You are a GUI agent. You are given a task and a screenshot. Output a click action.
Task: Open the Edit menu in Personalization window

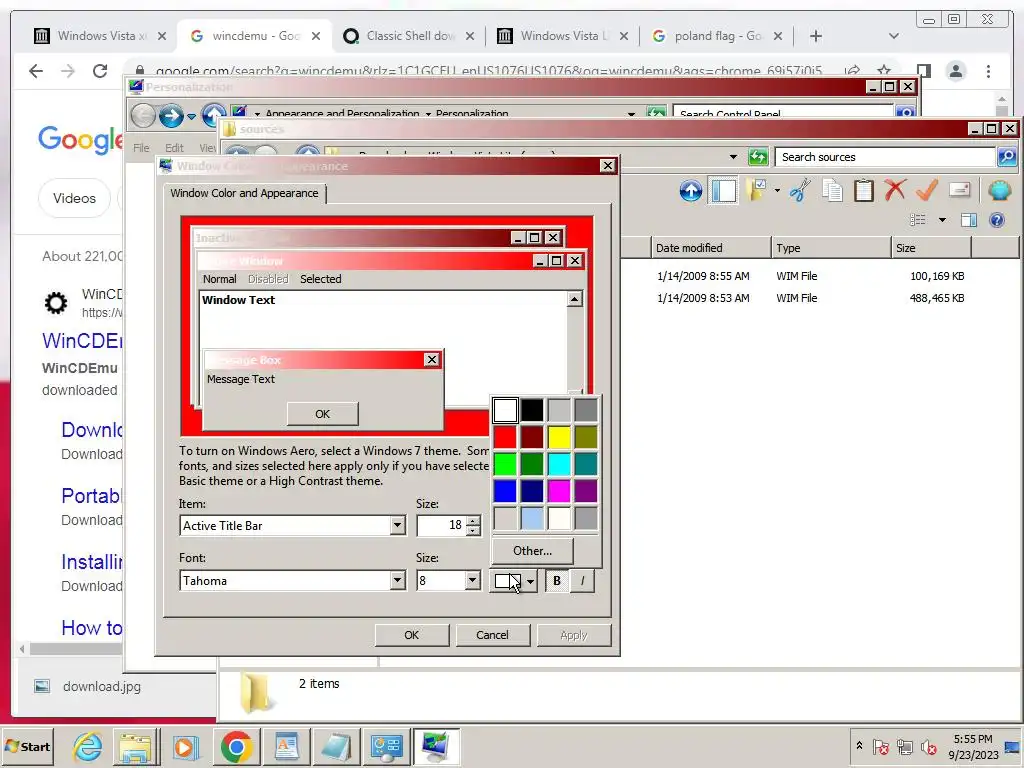pos(174,148)
